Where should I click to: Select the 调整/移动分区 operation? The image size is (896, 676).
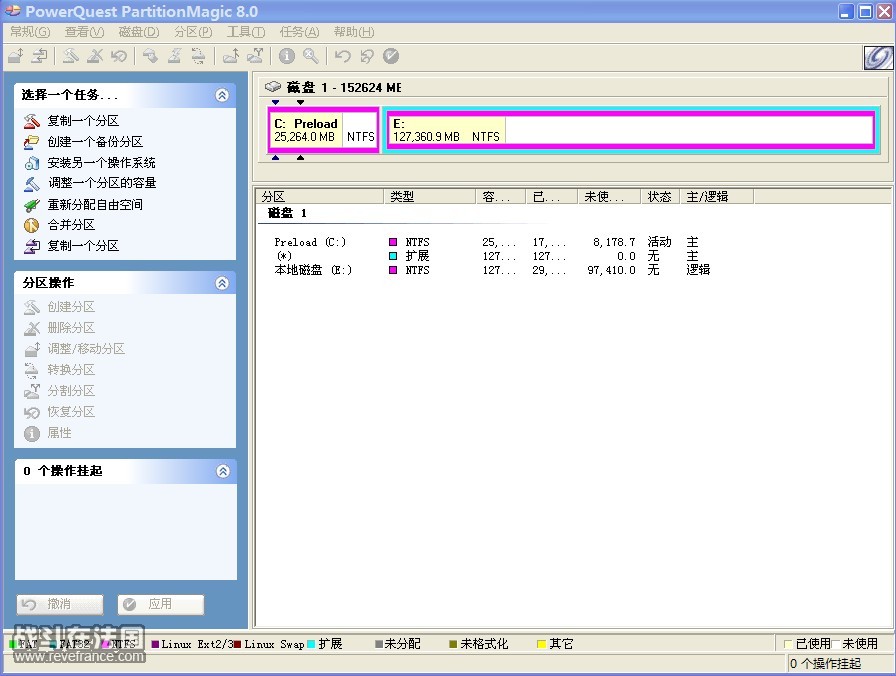click(x=86, y=349)
